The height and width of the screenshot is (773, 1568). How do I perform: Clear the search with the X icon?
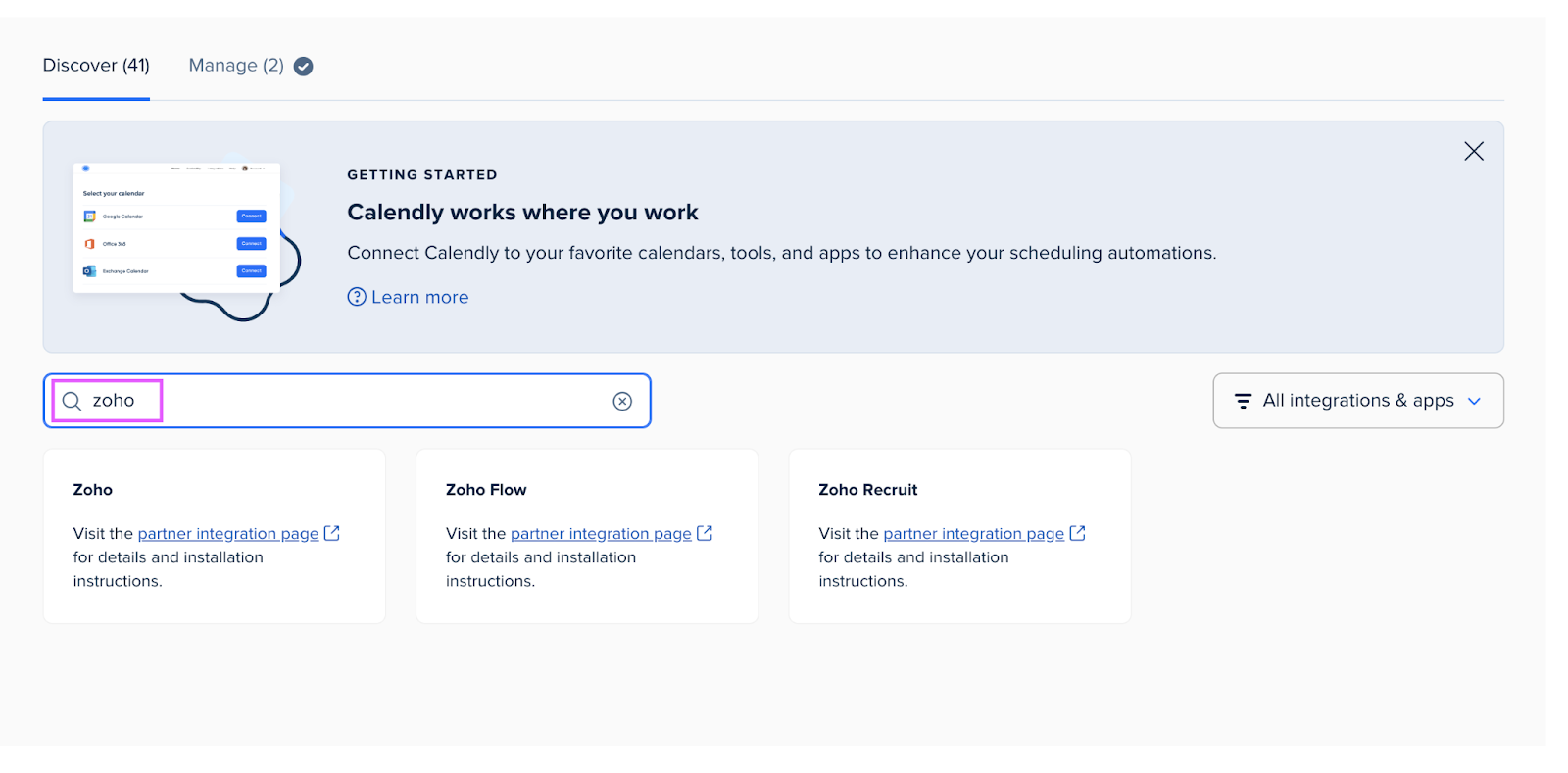(622, 401)
